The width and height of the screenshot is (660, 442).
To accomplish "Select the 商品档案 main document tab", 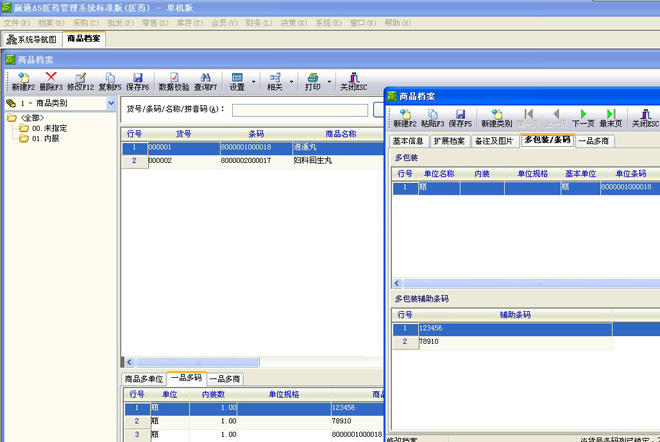I will [84, 39].
